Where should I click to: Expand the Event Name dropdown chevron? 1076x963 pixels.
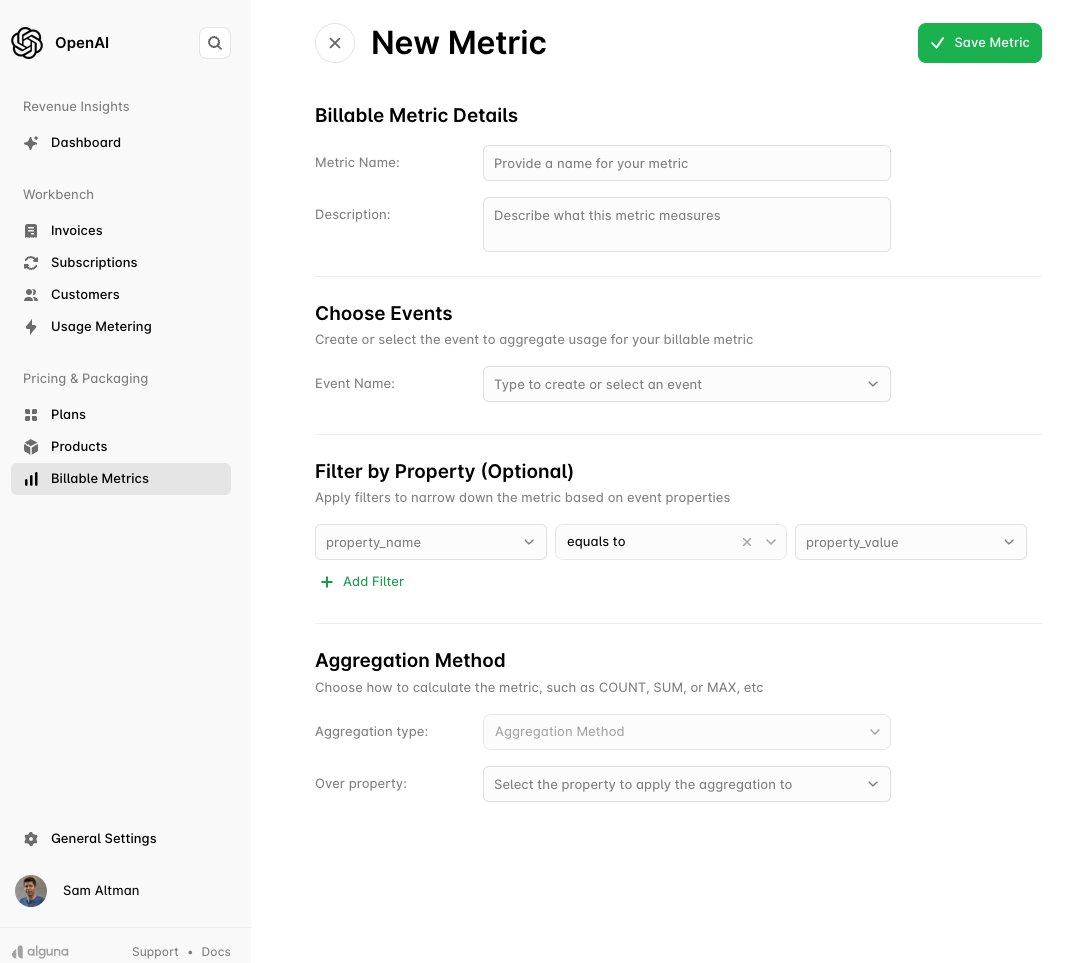coord(873,384)
